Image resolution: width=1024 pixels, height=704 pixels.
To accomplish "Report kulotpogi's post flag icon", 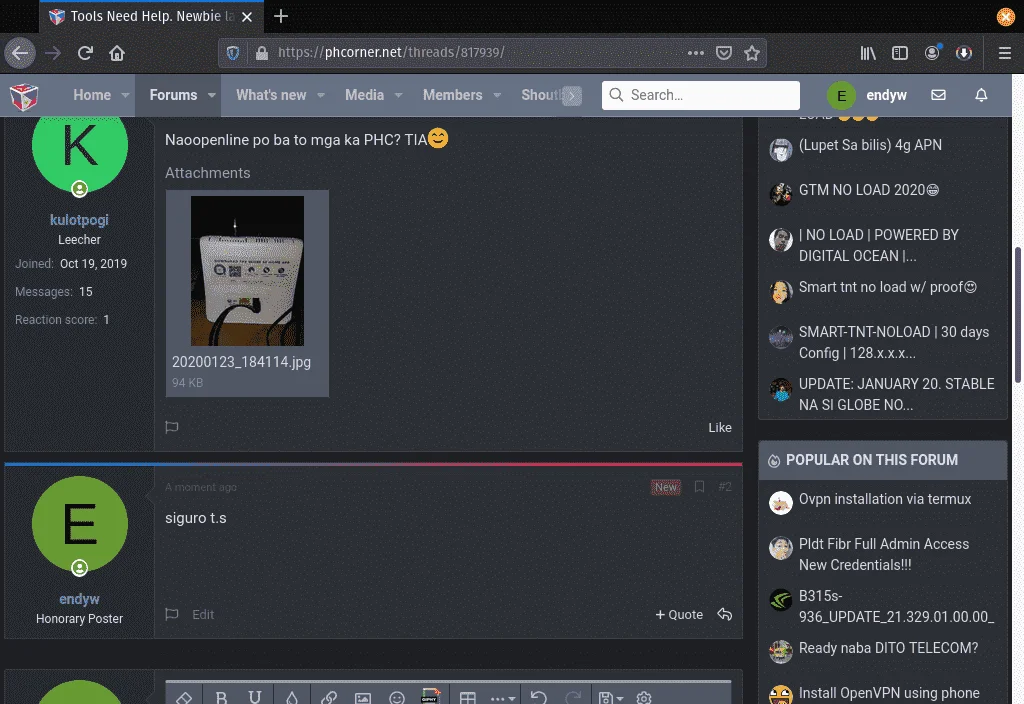I will point(172,427).
